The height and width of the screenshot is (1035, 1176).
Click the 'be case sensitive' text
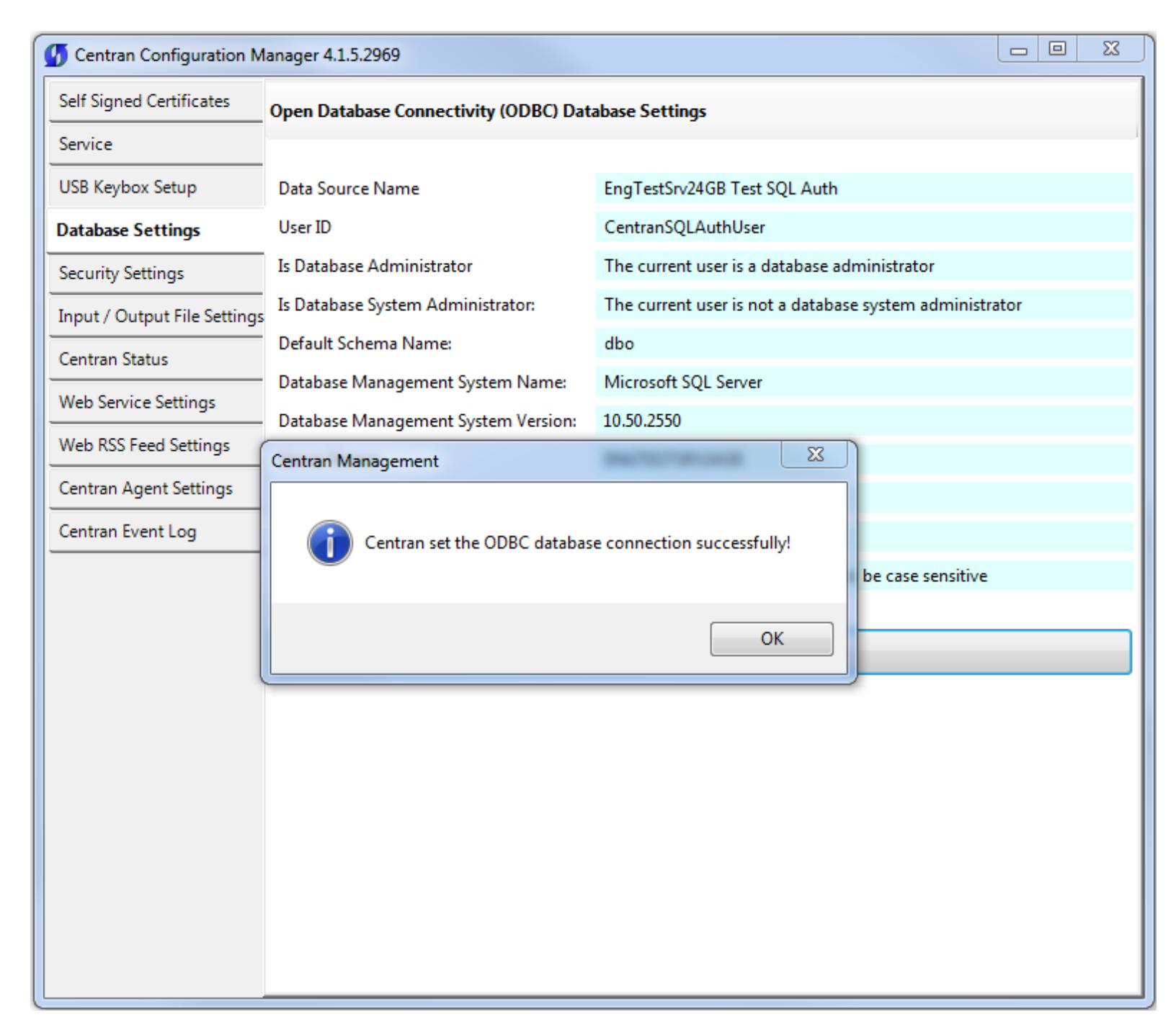point(925,576)
